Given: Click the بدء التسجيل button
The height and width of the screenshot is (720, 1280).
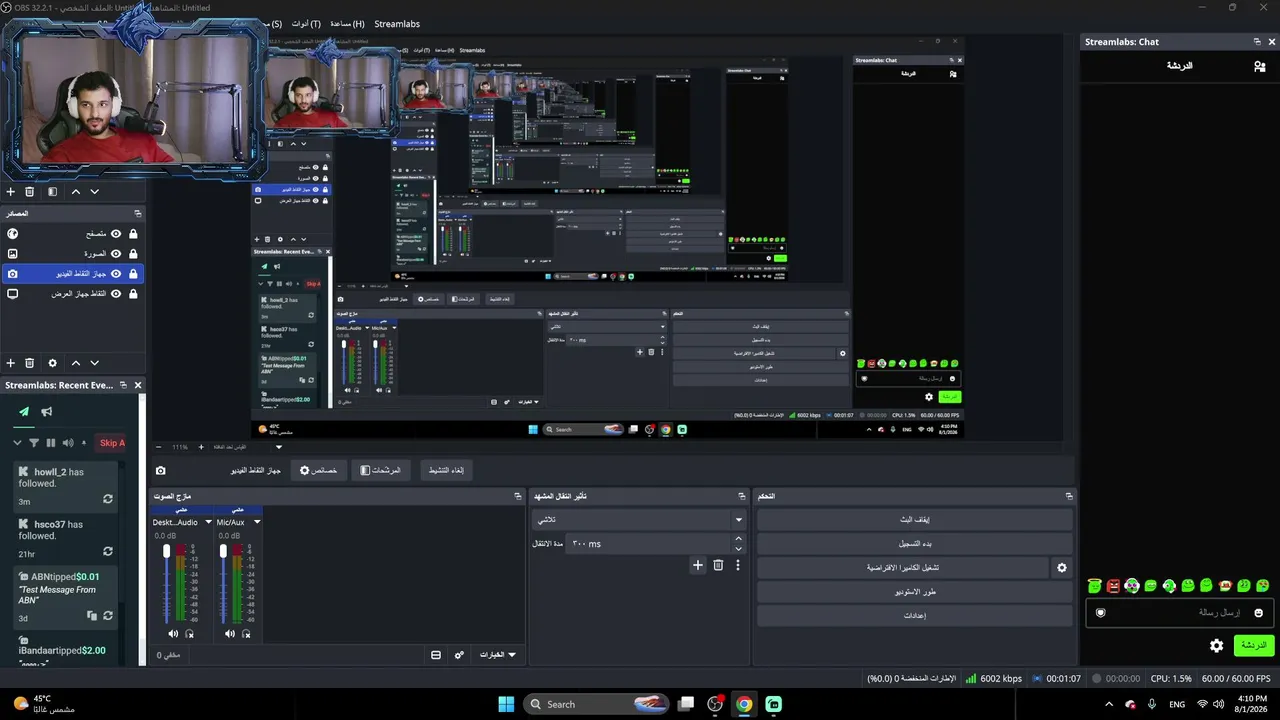Looking at the screenshot, I should click(915, 544).
